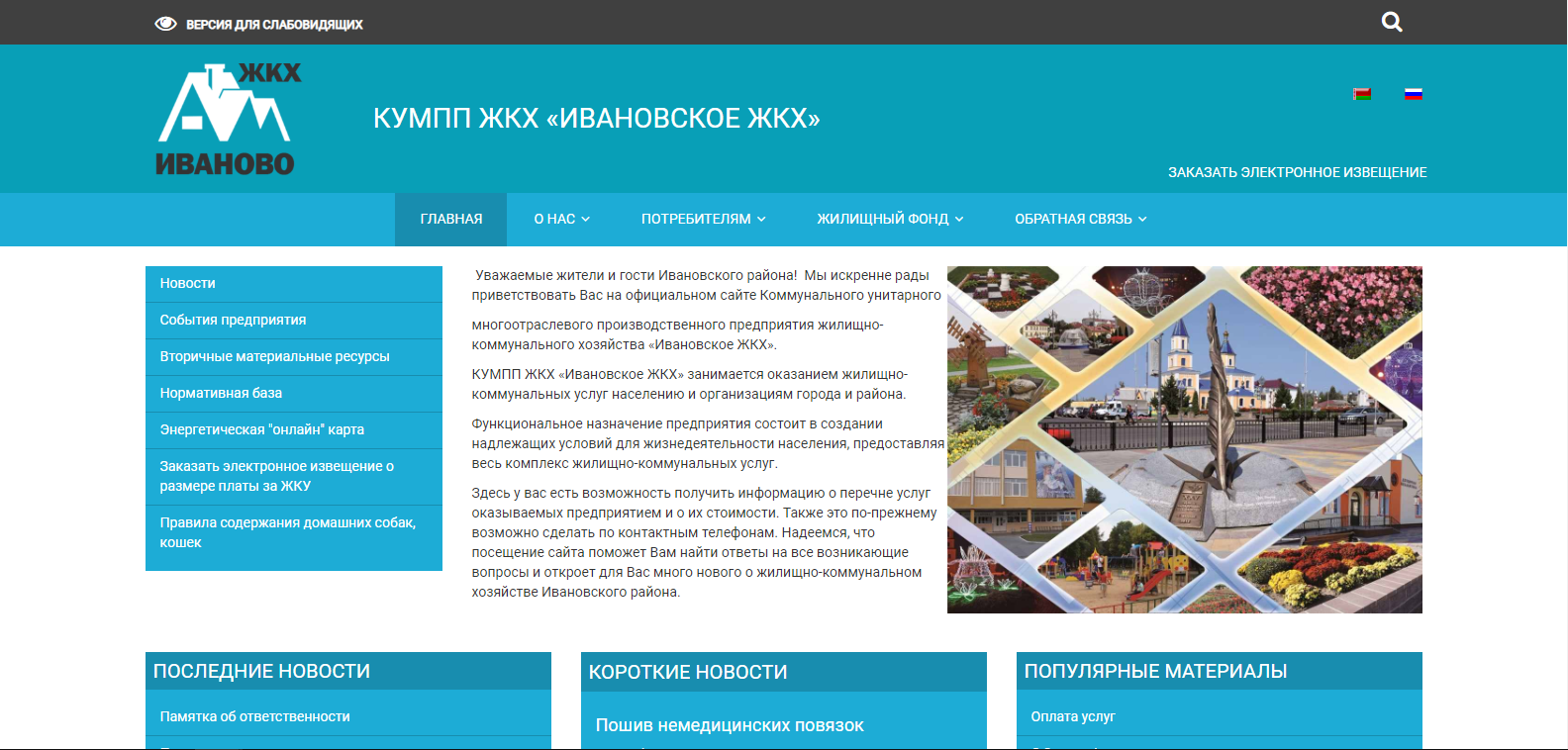Select Вторичные материальные ресурсы sidebar item
Viewport: 1568px width, 750px height.
274,356
